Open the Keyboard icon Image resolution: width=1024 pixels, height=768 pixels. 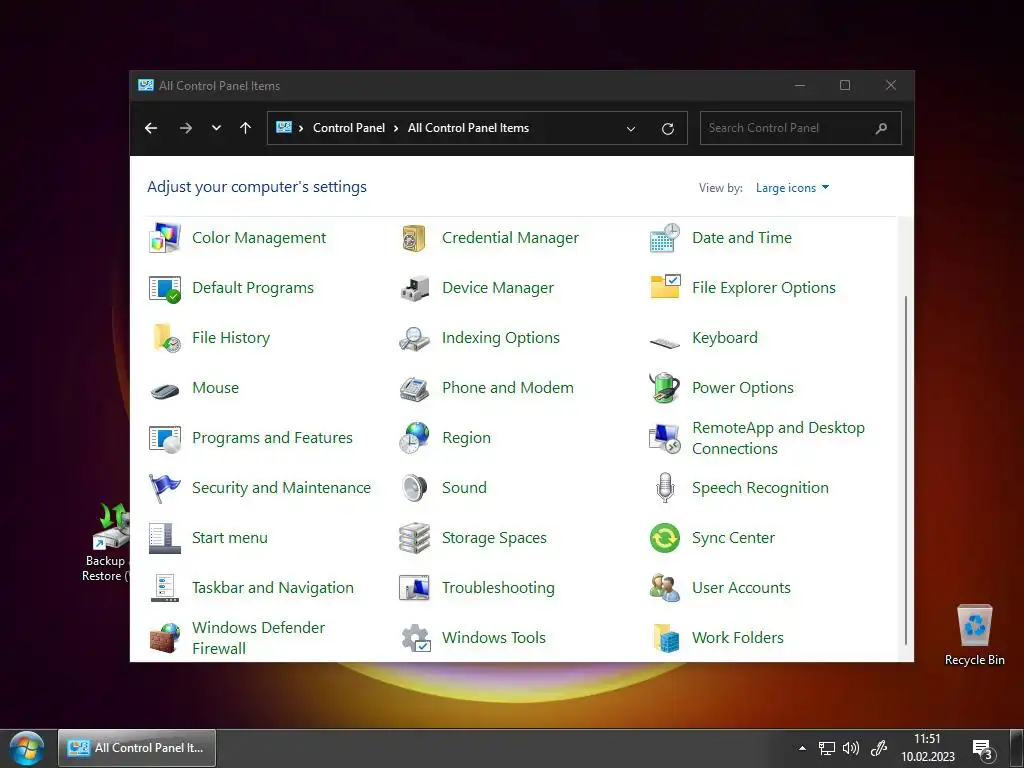(x=665, y=342)
